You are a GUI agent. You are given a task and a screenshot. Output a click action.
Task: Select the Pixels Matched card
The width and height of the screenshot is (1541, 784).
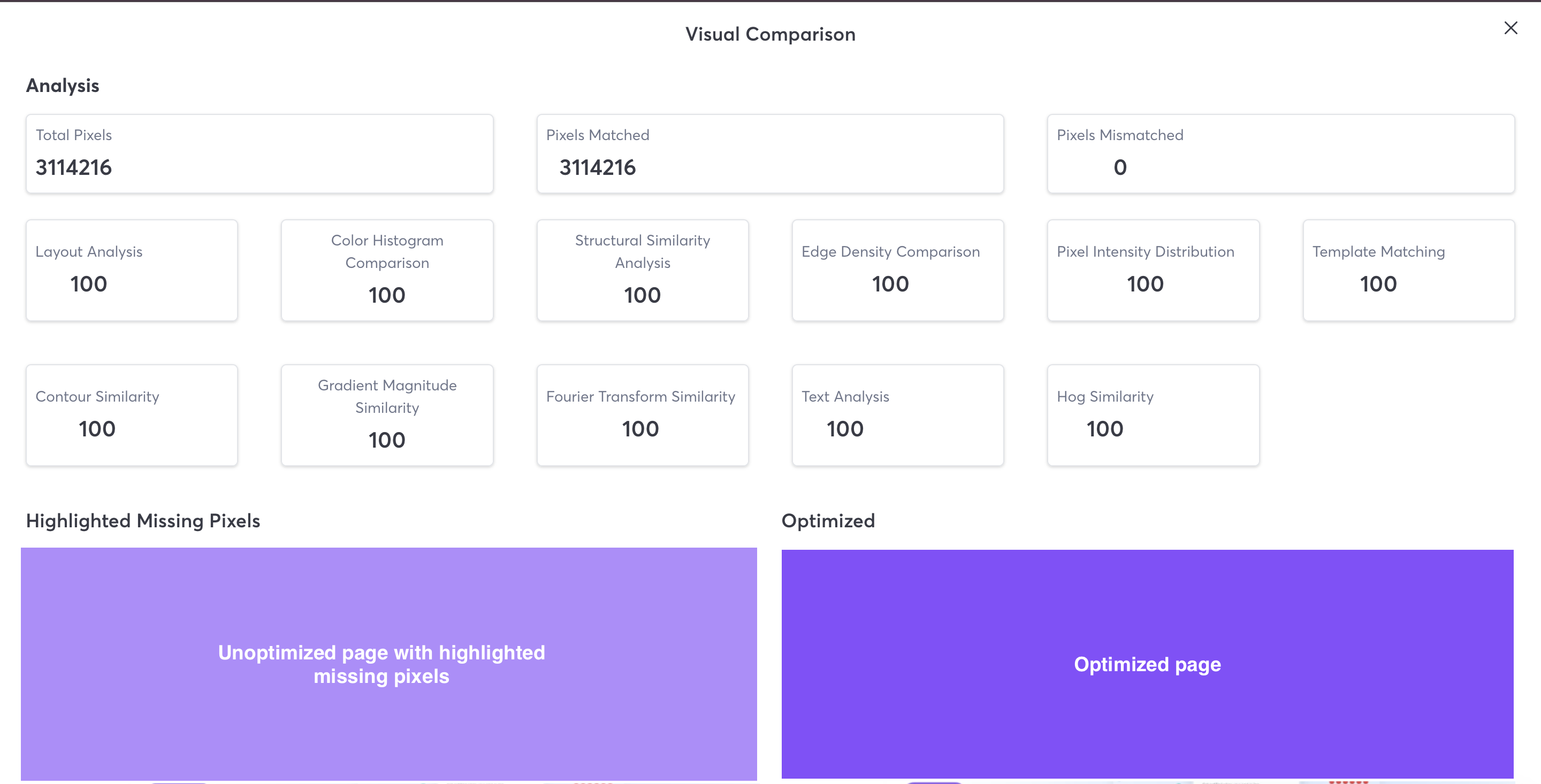tap(769, 153)
